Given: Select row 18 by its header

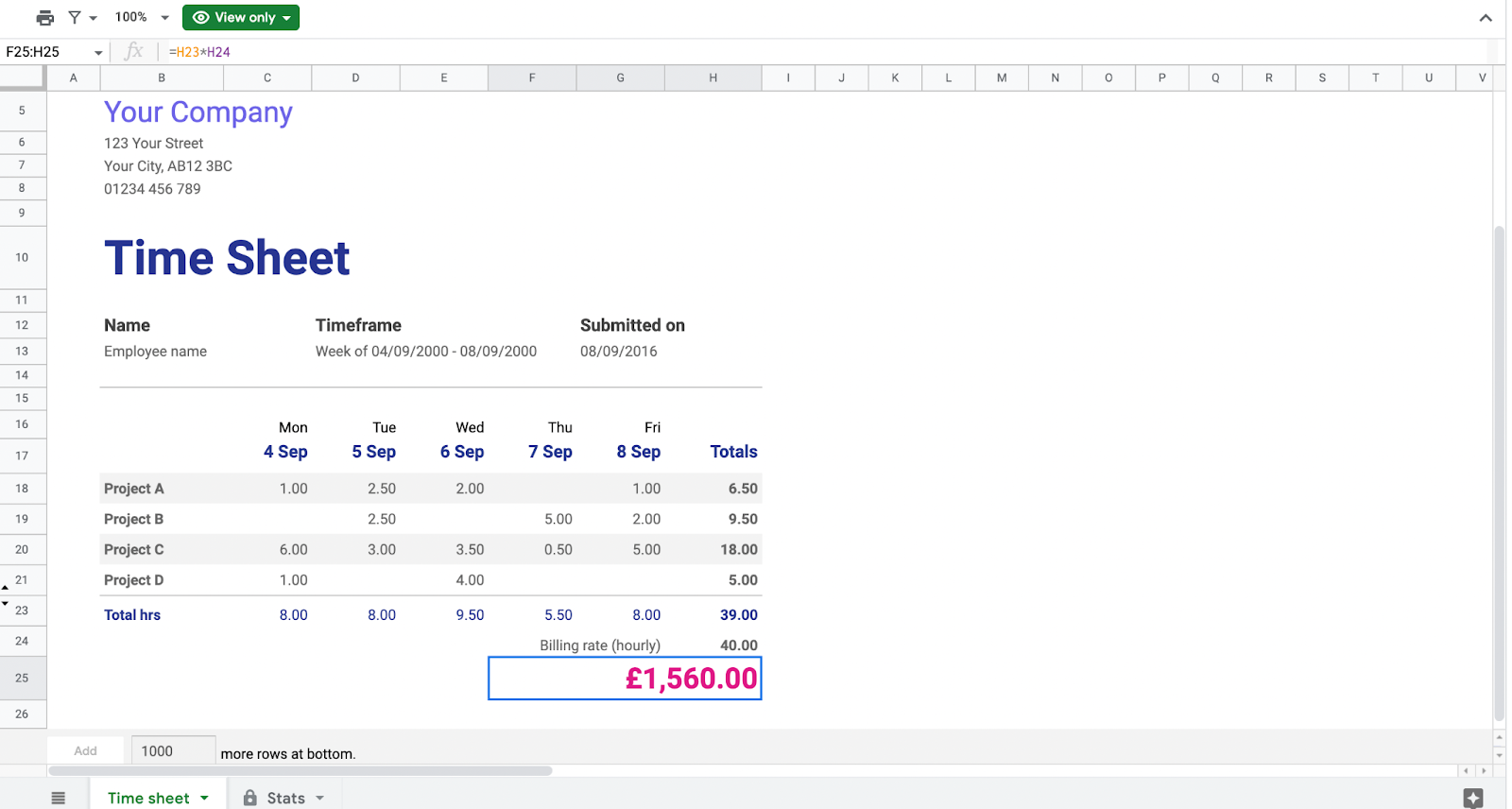Looking at the screenshot, I should (x=23, y=489).
